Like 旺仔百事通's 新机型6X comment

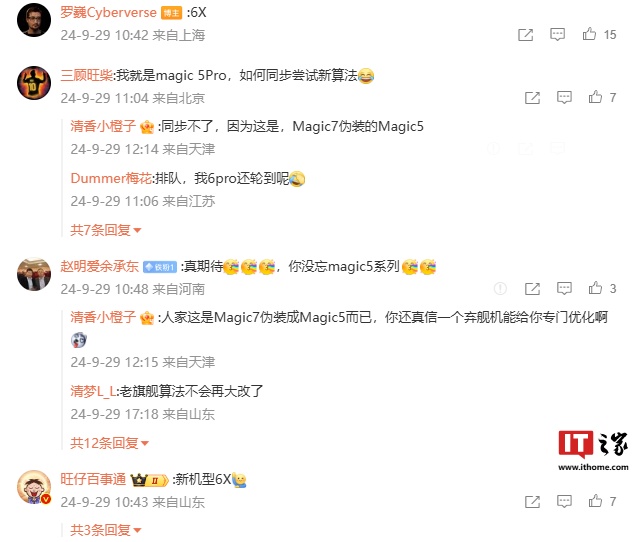click(x=595, y=501)
